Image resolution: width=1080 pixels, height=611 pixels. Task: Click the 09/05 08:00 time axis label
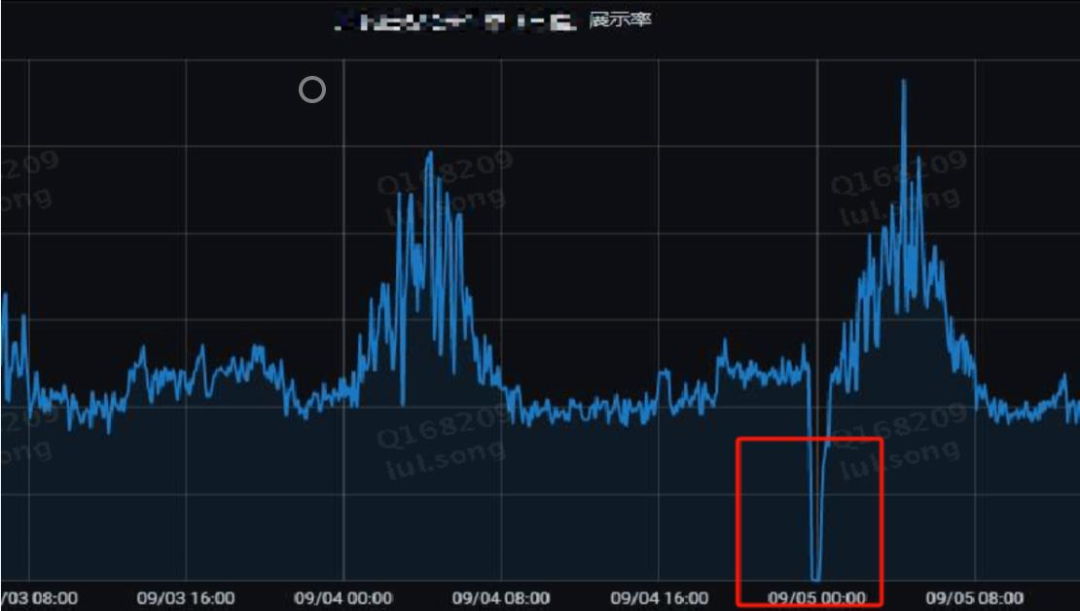click(x=975, y=597)
